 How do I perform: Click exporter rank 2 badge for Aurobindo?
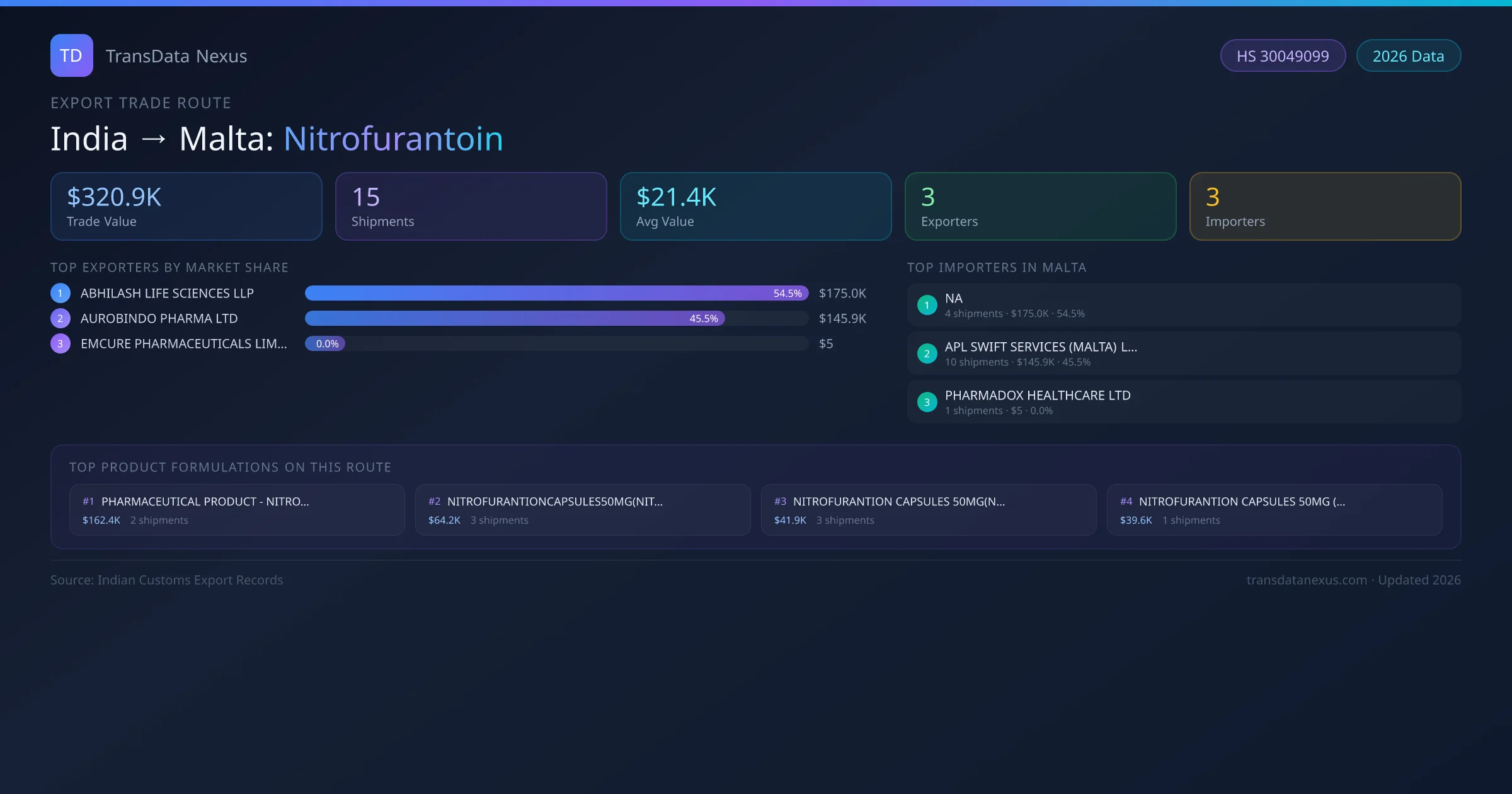point(60,318)
